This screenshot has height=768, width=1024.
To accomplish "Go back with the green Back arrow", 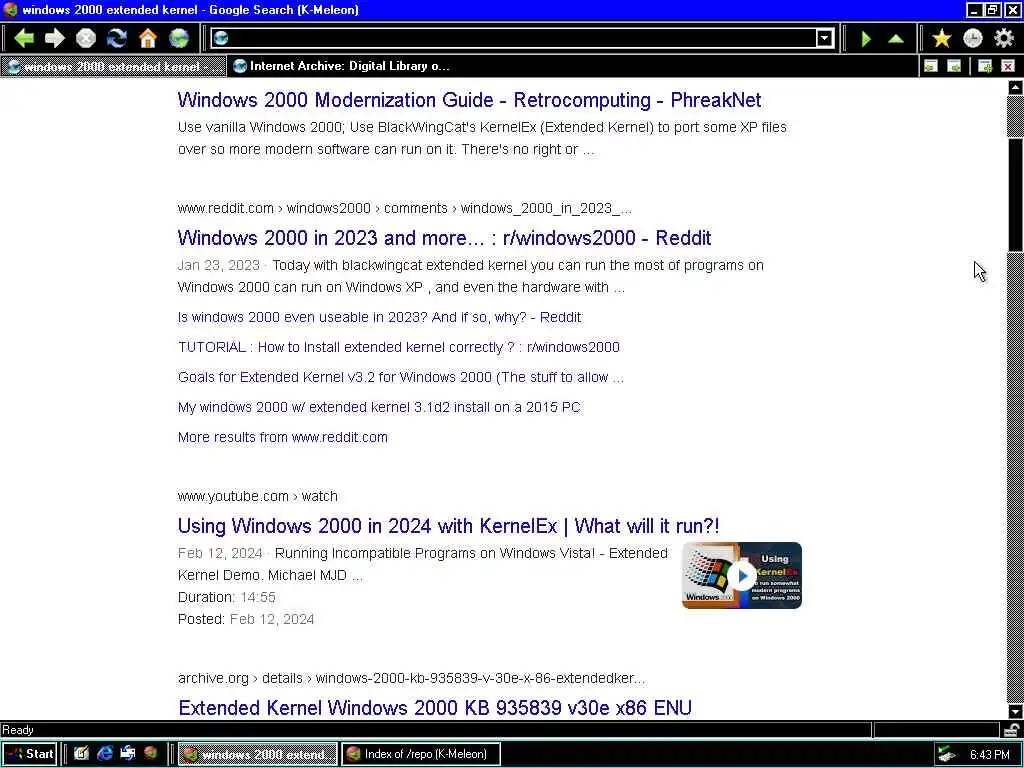I will click(x=24, y=39).
